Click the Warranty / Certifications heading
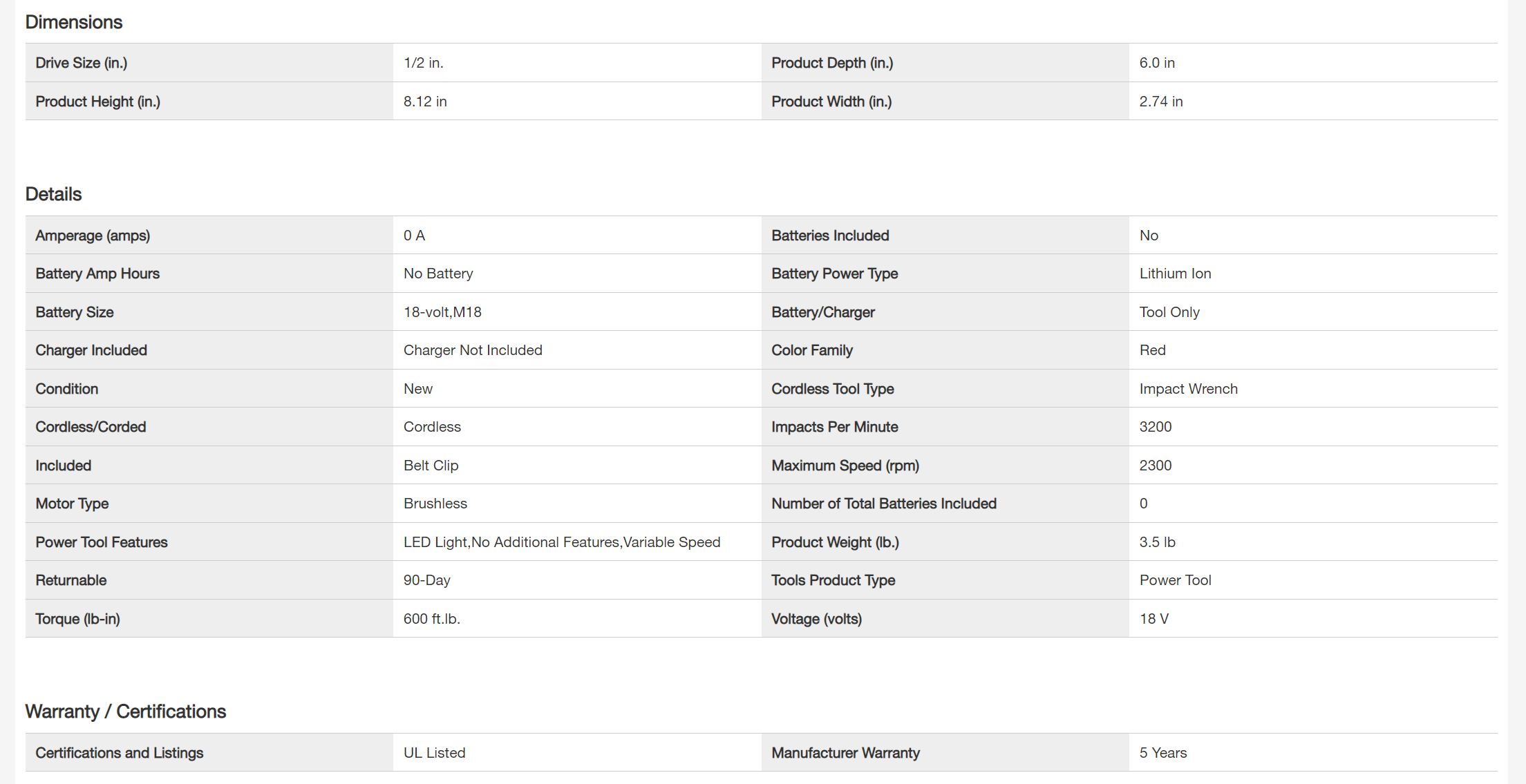 (125, 711)
